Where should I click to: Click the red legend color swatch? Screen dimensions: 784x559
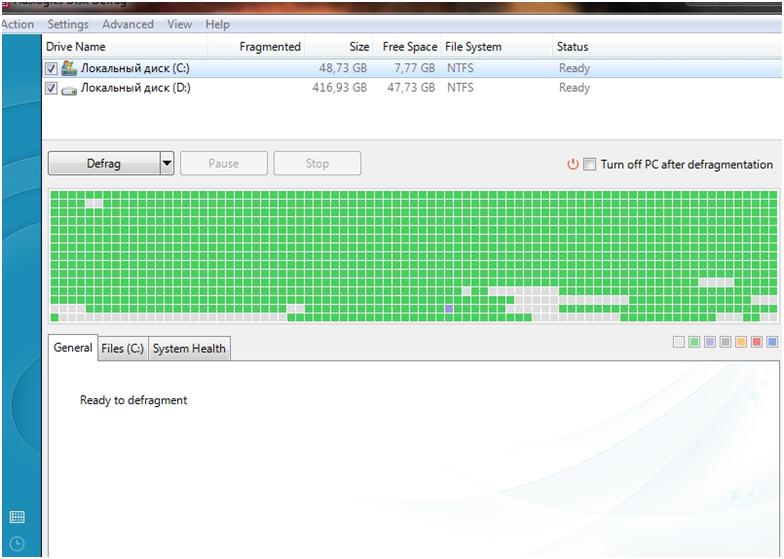(x=756, y=342)
